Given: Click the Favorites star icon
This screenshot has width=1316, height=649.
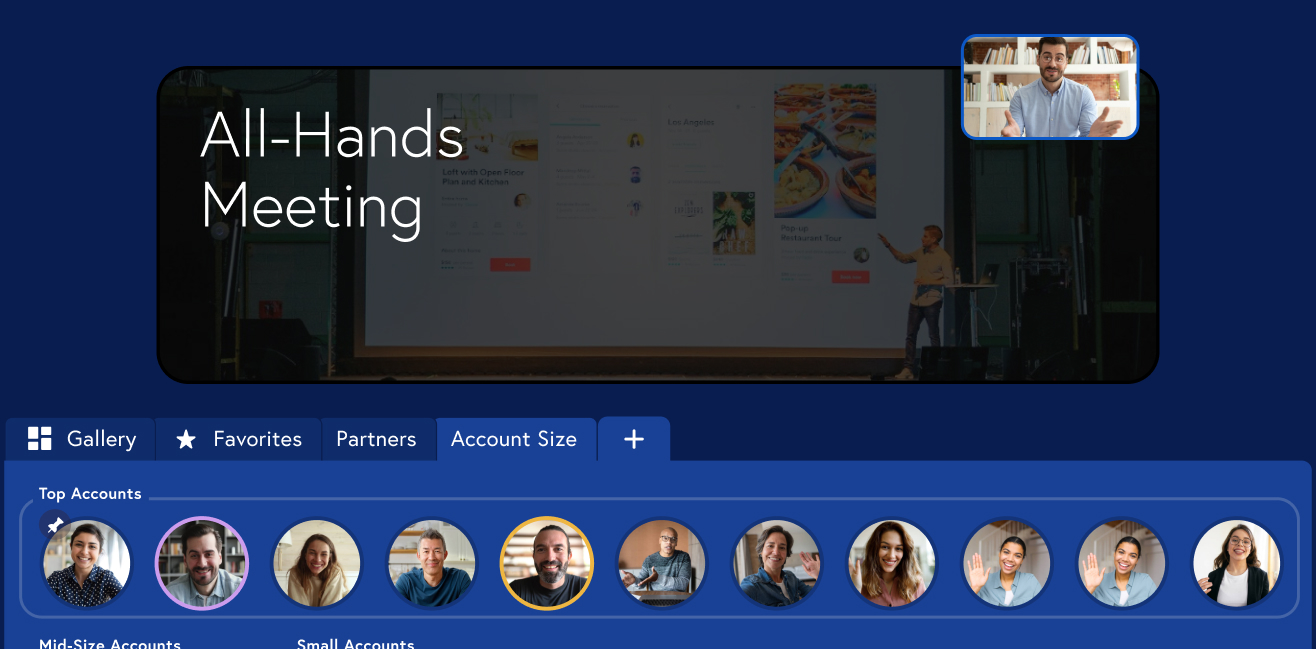Looking at the screenshot, I should click(186, 440).
